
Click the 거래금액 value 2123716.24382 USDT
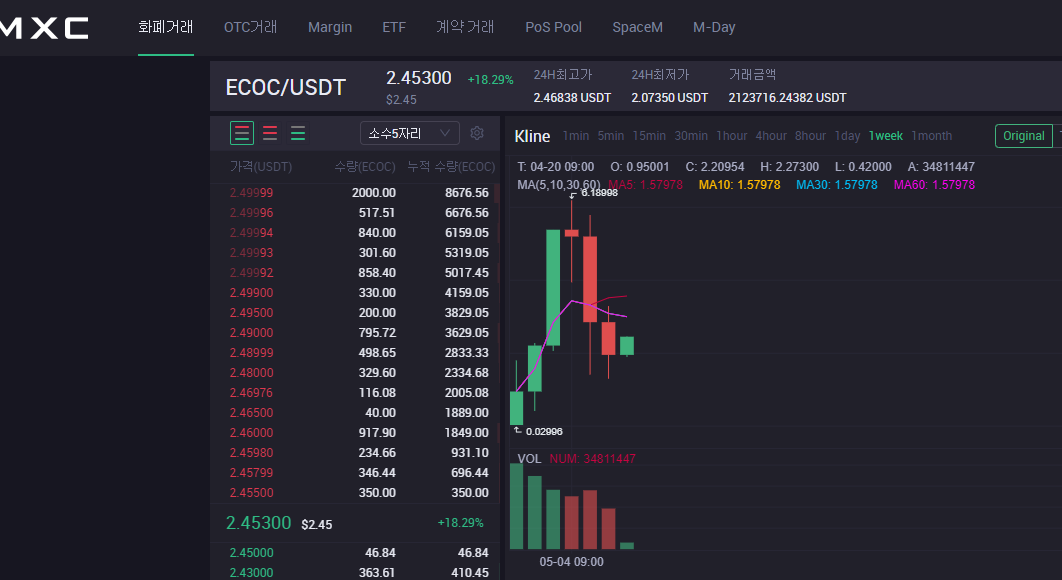(788, 98)
